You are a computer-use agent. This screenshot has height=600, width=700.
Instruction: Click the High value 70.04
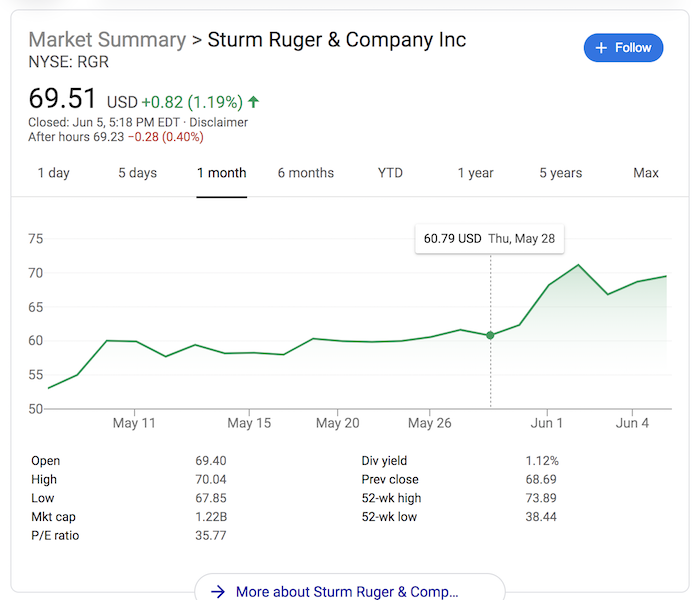[x=211, y=479]
